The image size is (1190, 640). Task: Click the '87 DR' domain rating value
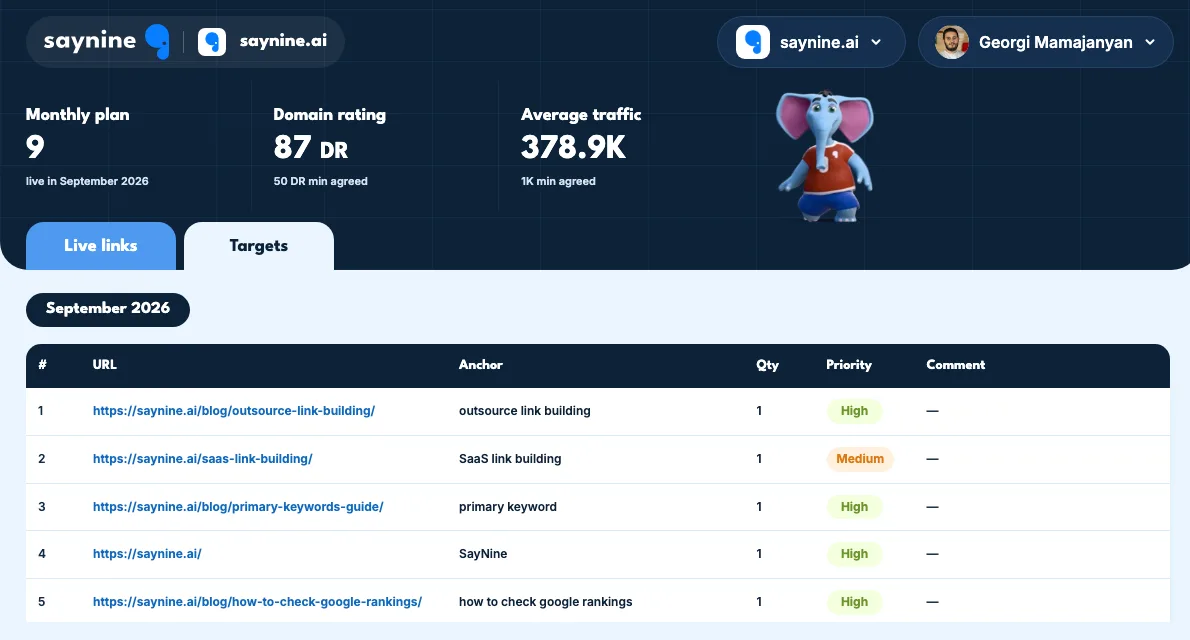coord(310,147)
